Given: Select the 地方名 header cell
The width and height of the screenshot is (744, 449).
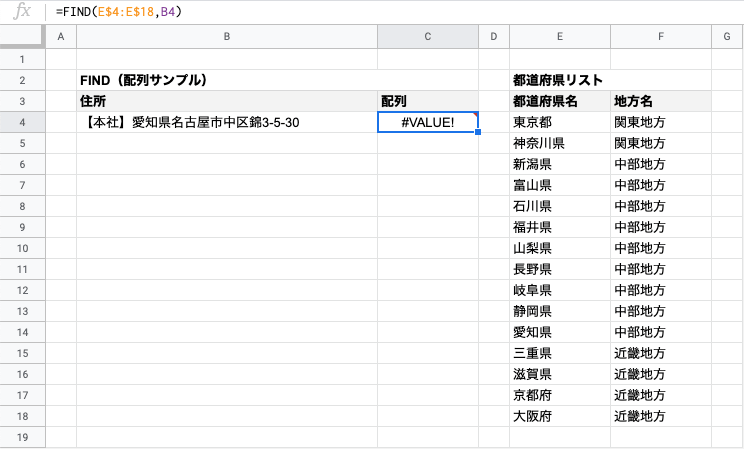Looking at the screenshot, I should [x=660, y=101].
